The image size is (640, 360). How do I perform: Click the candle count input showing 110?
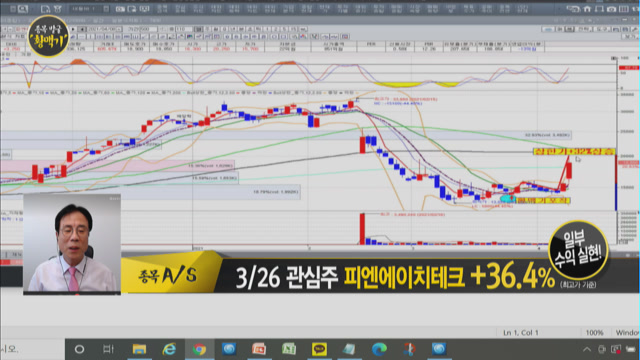184,29
